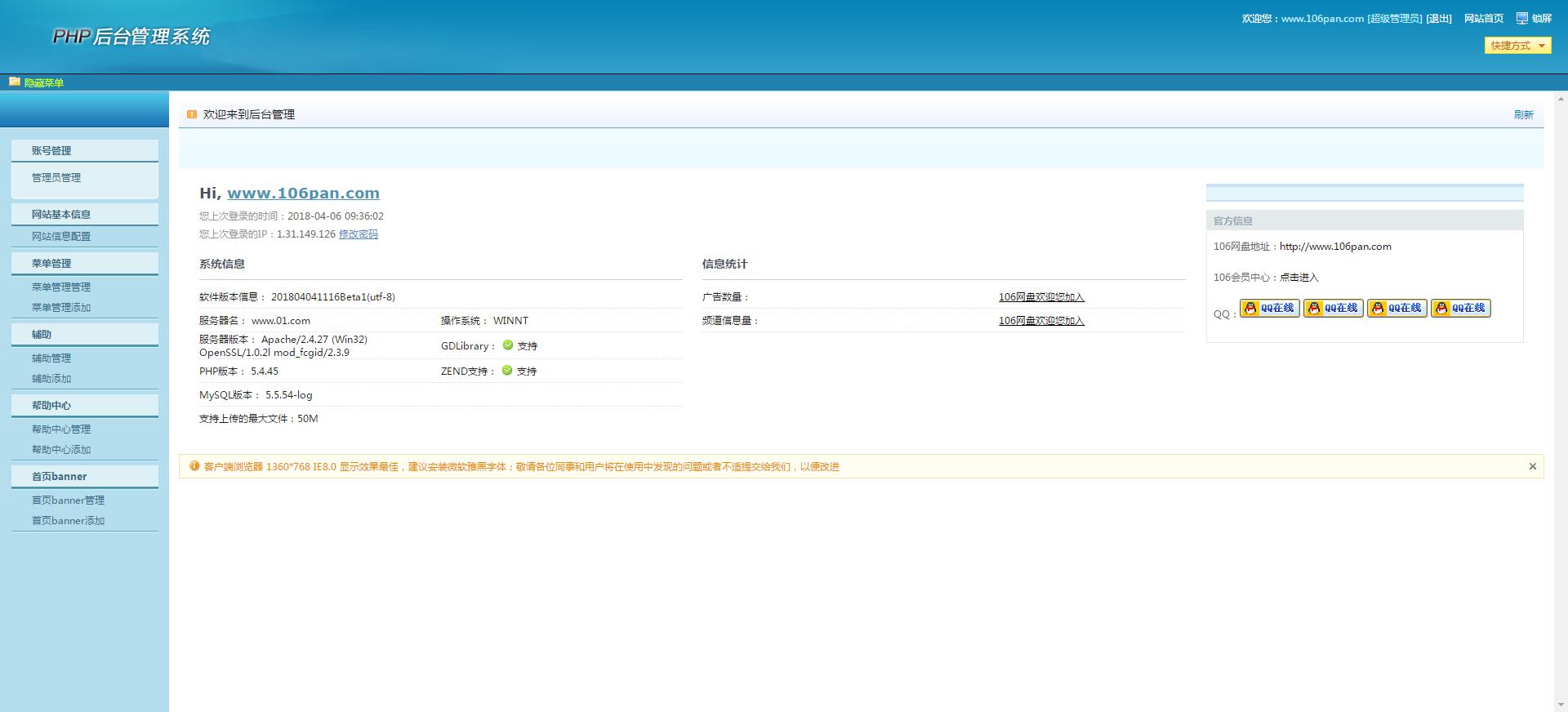The height and width of the screenshot is (712, 1568).
Task: Open 首页banner添加 in sidebar
Action: (x=68, y=520)
